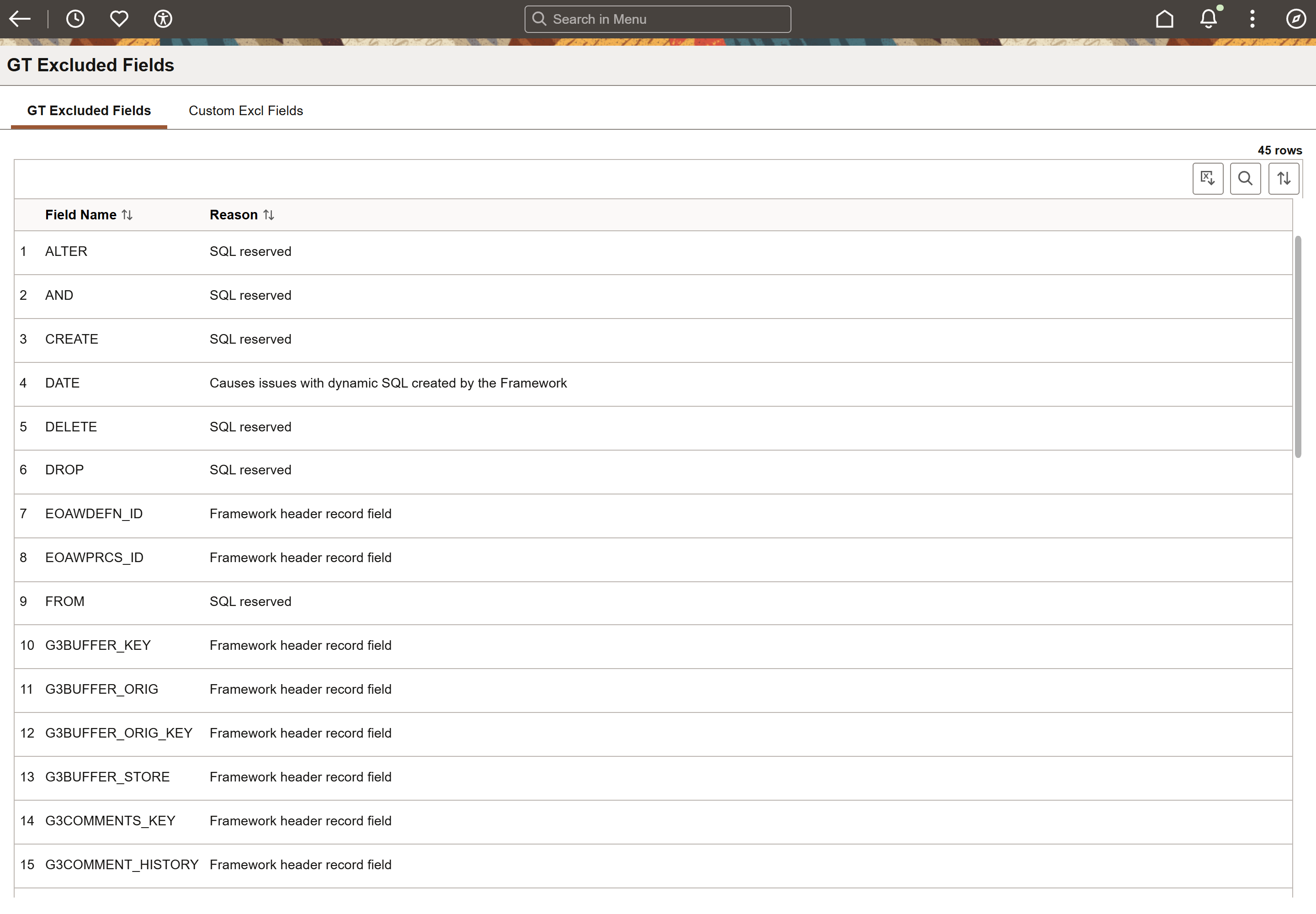Click the Field Name column header
This screenshot has height=914, width=1316.
(81, 215)
